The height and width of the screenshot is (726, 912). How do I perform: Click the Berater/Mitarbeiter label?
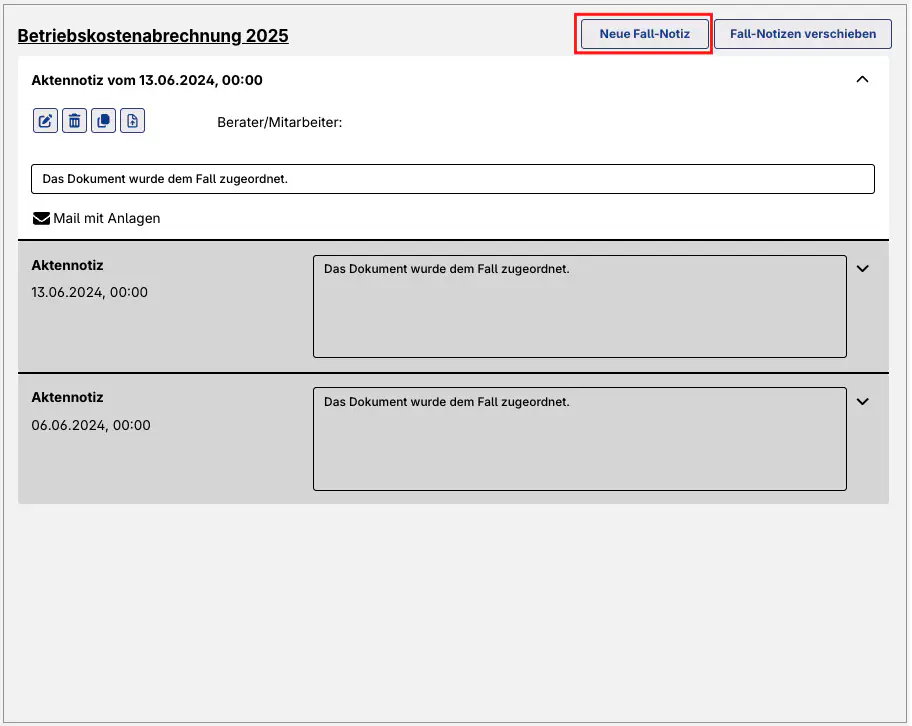(x=279, y=122)
